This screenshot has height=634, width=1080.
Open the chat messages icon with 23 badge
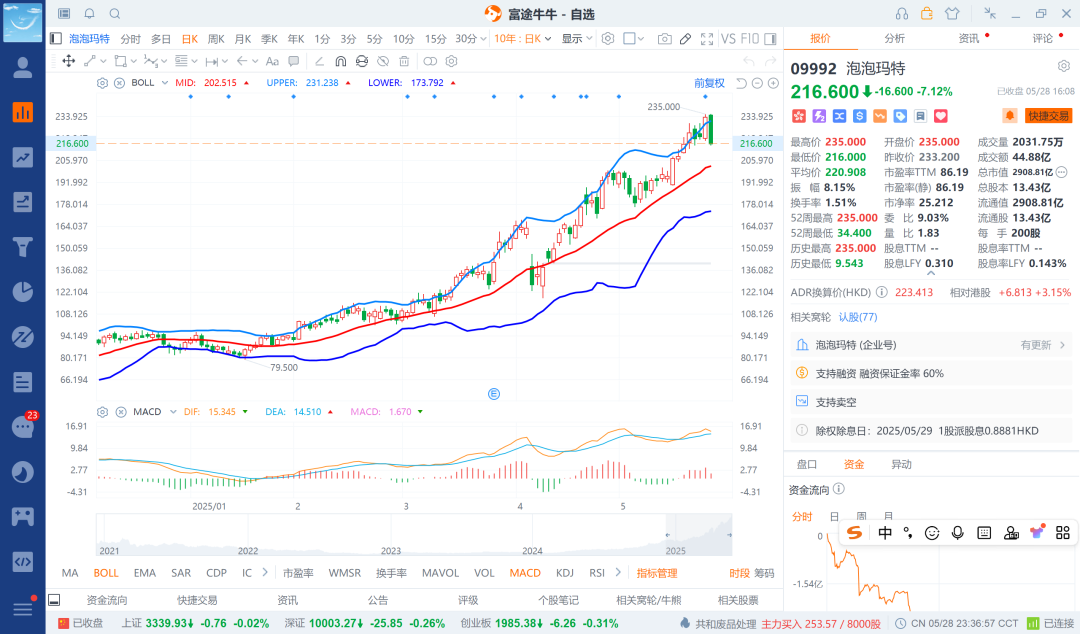(23, 427)
